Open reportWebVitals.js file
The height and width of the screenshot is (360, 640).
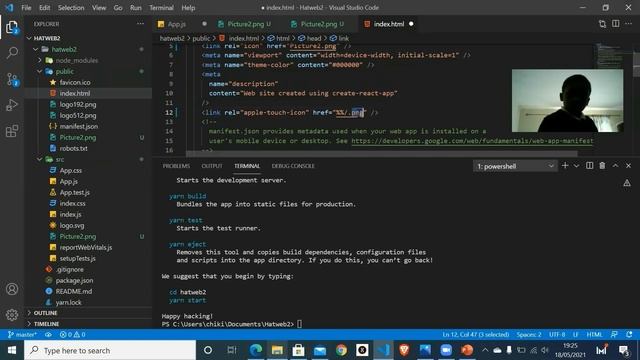85,247
